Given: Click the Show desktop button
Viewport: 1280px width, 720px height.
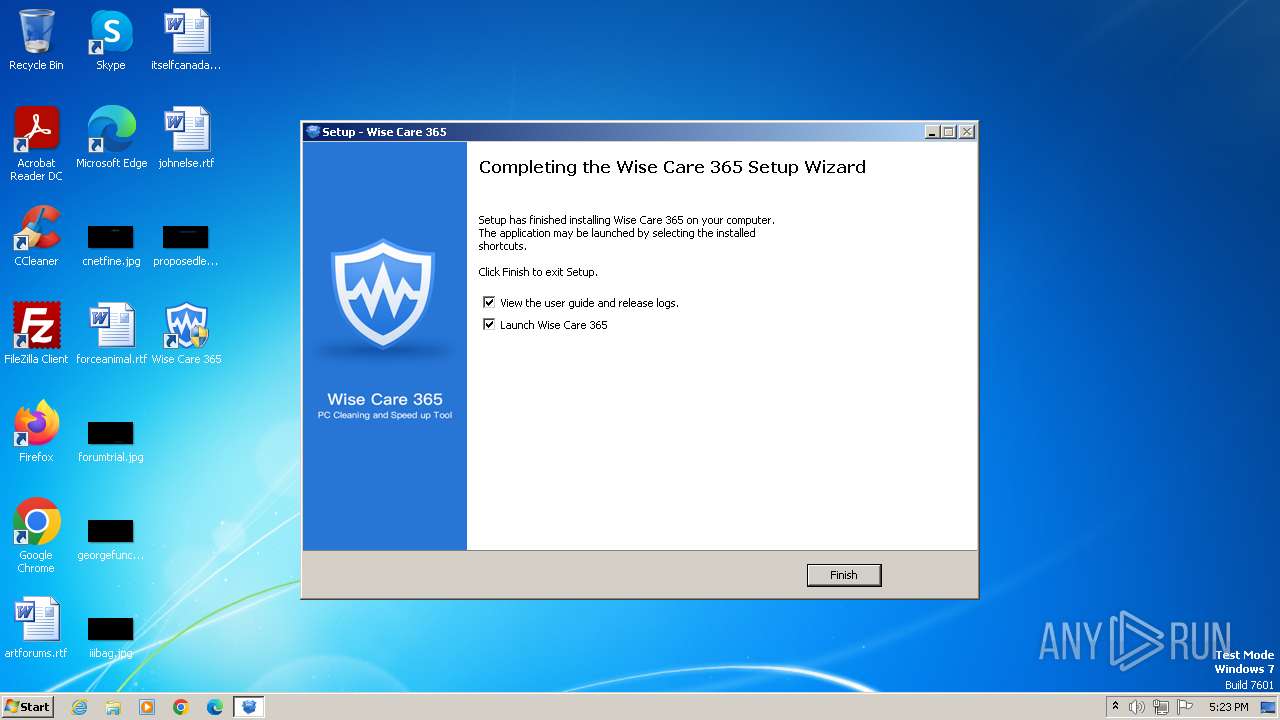Looking at the screenshot, I should (x=1269, y=707).
